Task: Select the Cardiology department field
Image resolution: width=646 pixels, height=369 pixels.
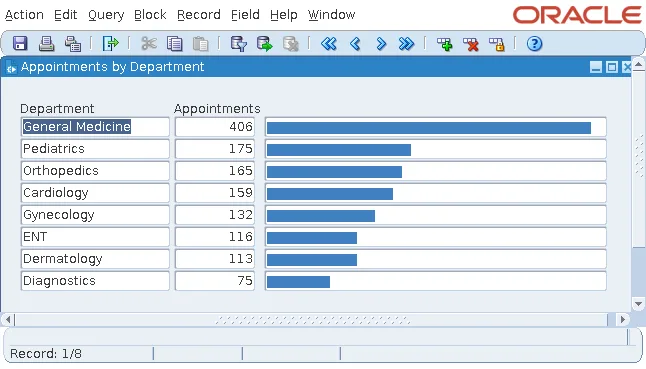Action: [95, 193]
